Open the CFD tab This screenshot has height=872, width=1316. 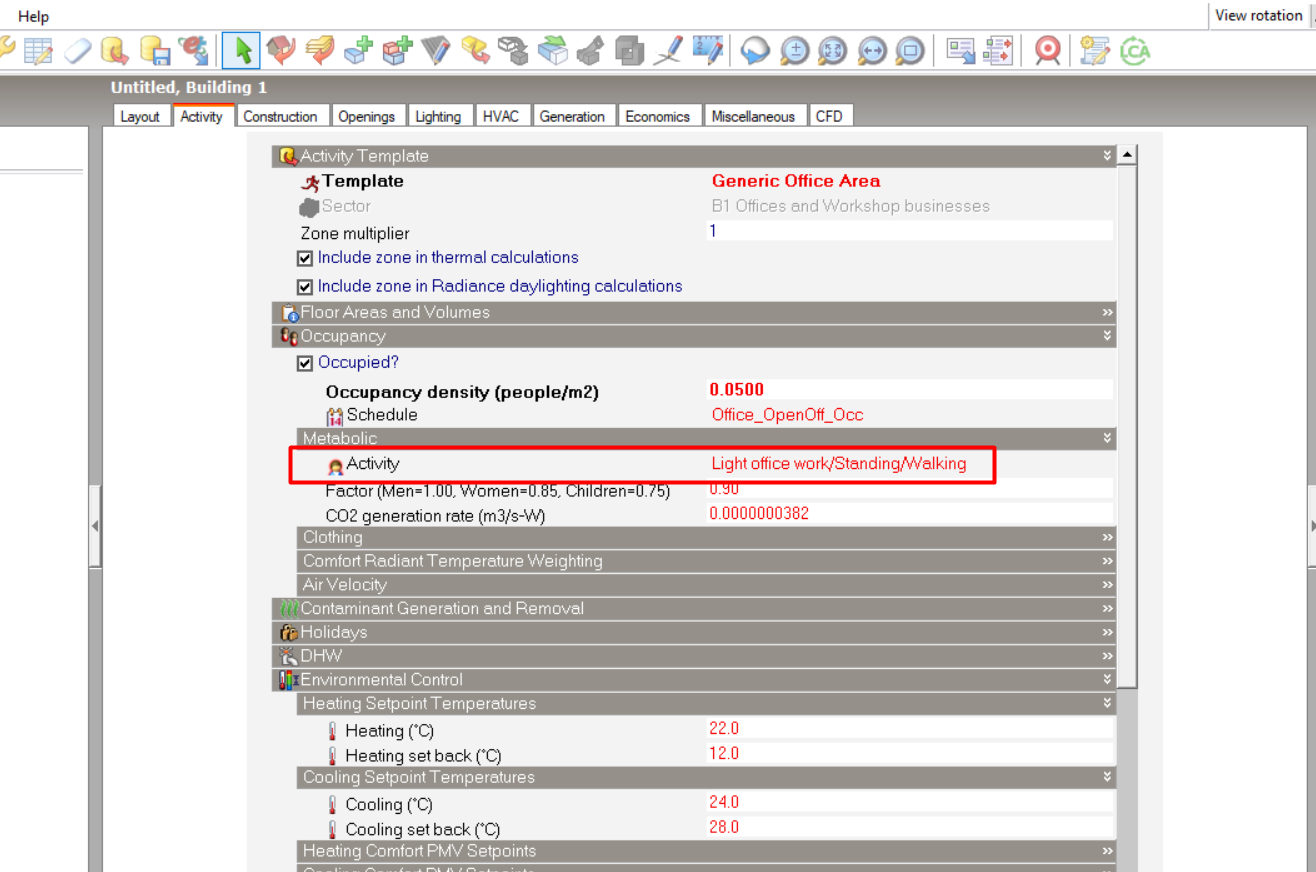[829, 116]
